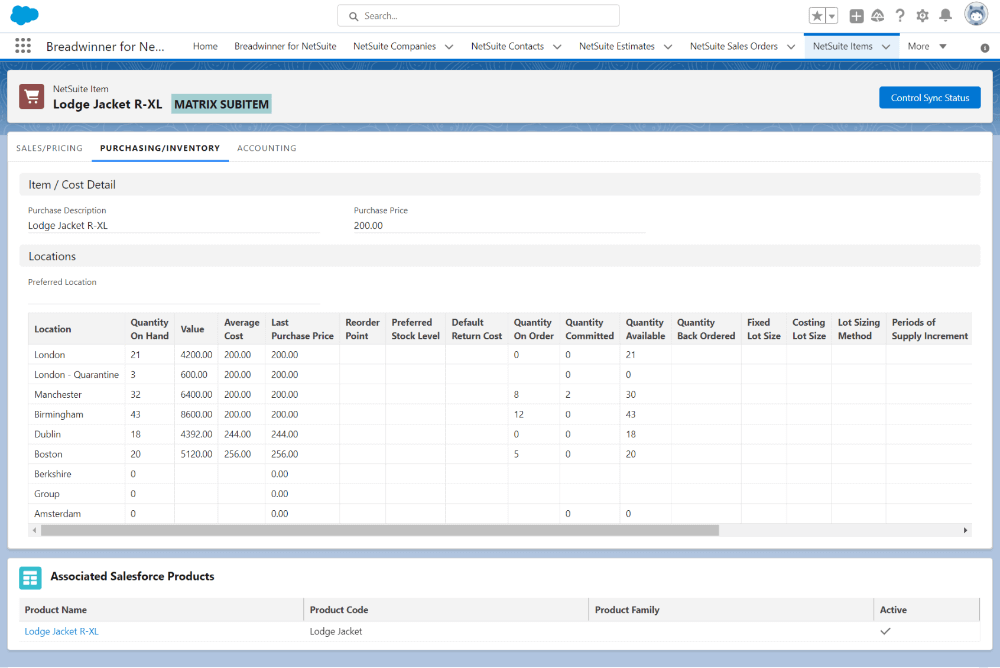Click the Associated Salesforce Products table icon

29,577
